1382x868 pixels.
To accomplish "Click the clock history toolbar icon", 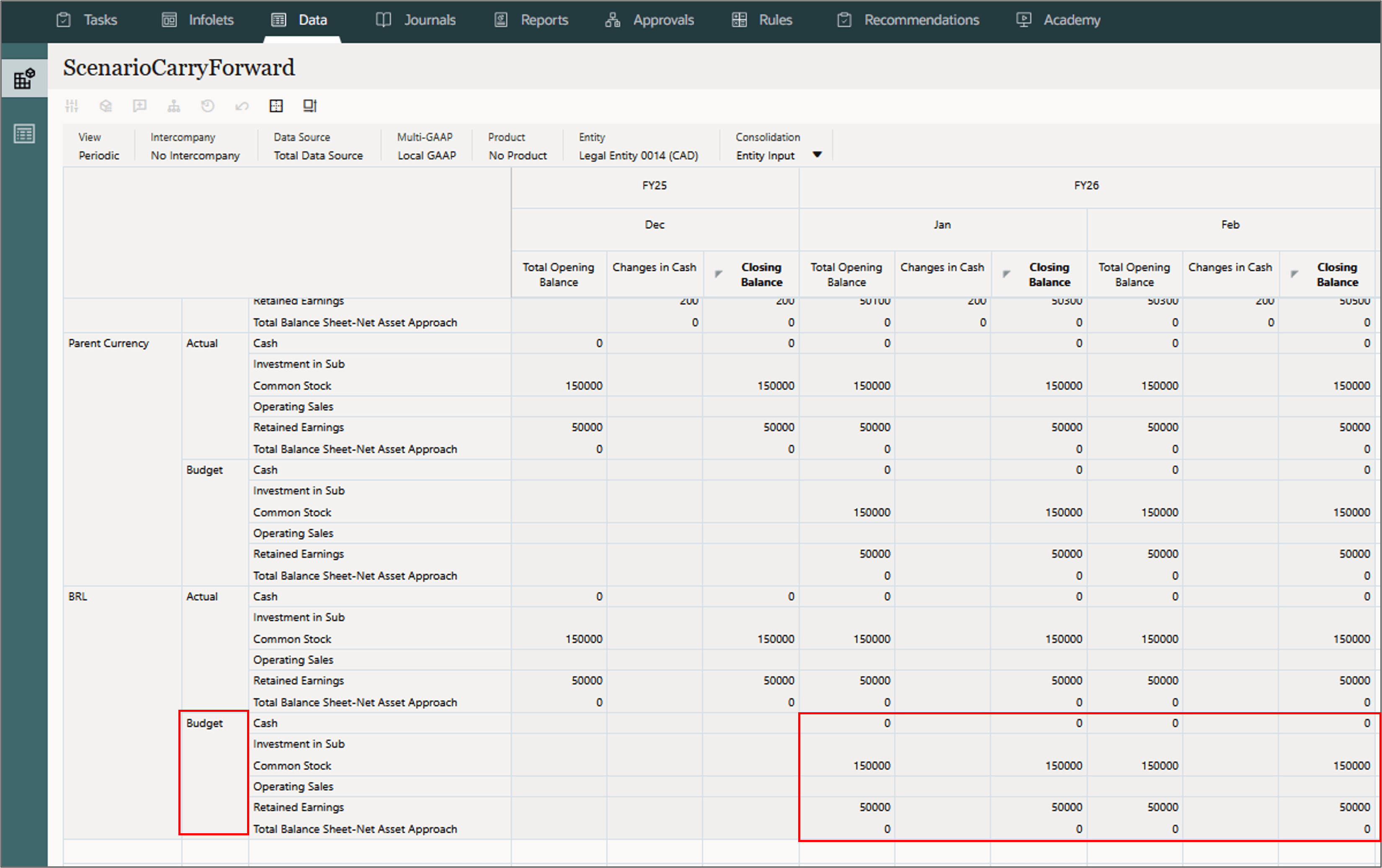I will click(207, 106).
